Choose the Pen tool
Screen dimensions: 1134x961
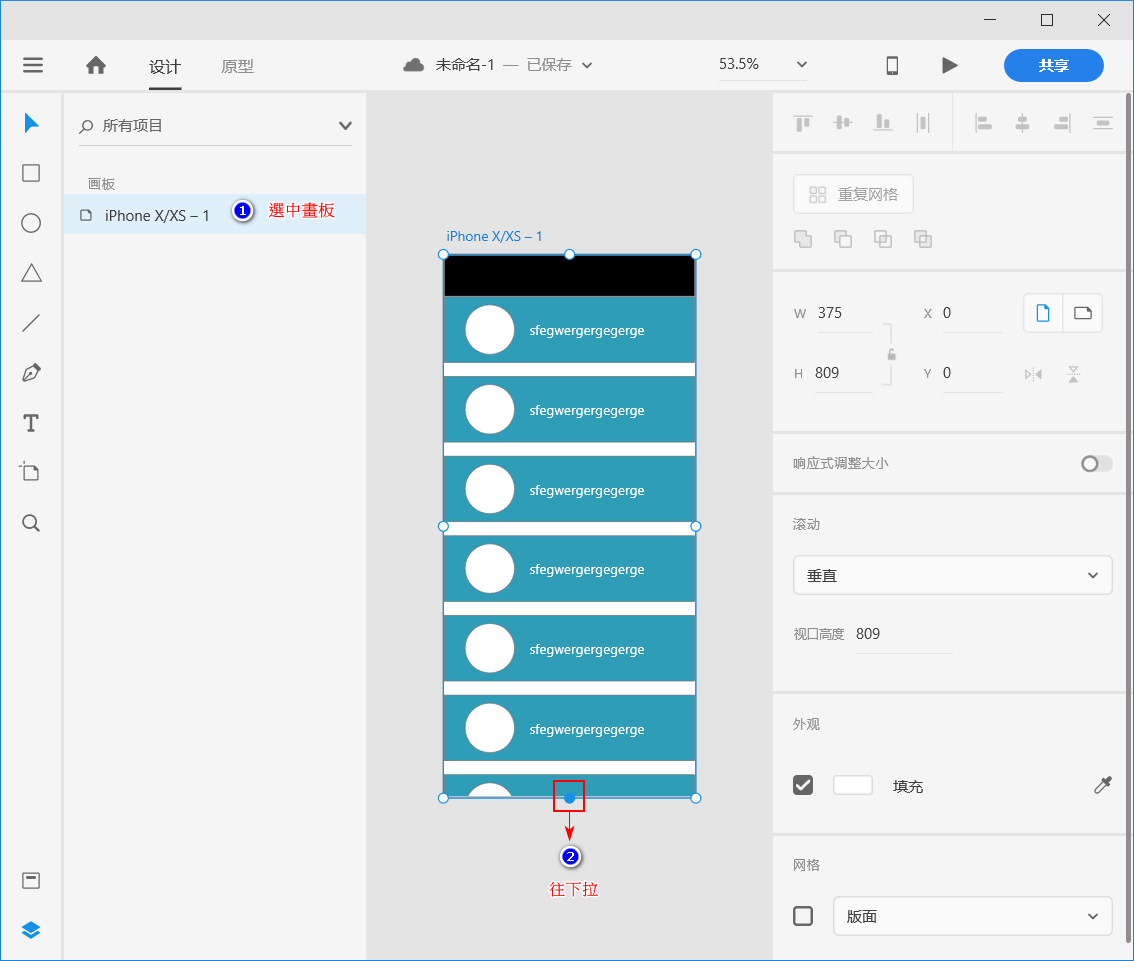click(30, 372)
